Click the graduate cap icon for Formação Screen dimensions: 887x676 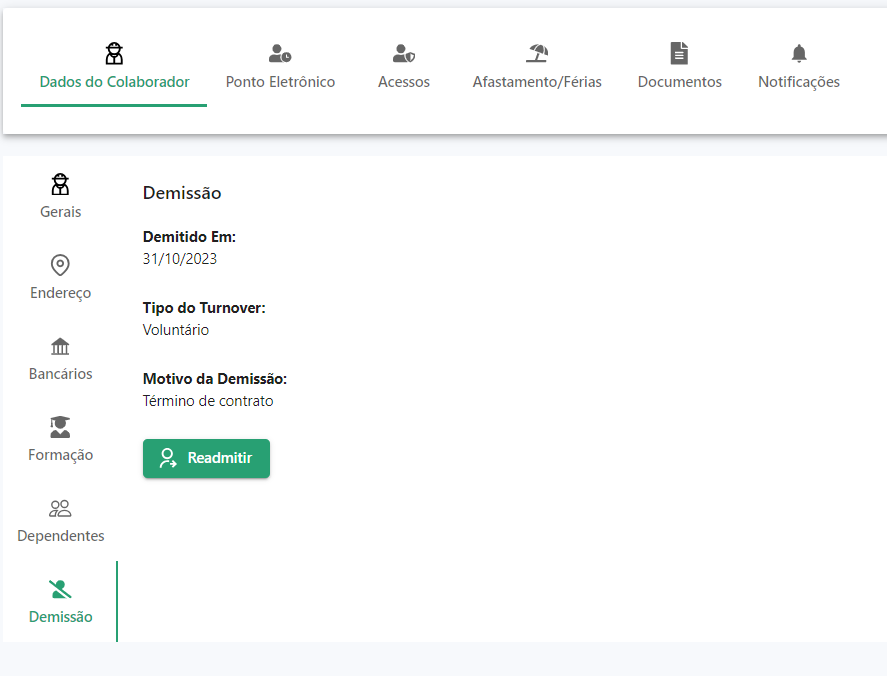pyautogui.click(x=60, y=427)
